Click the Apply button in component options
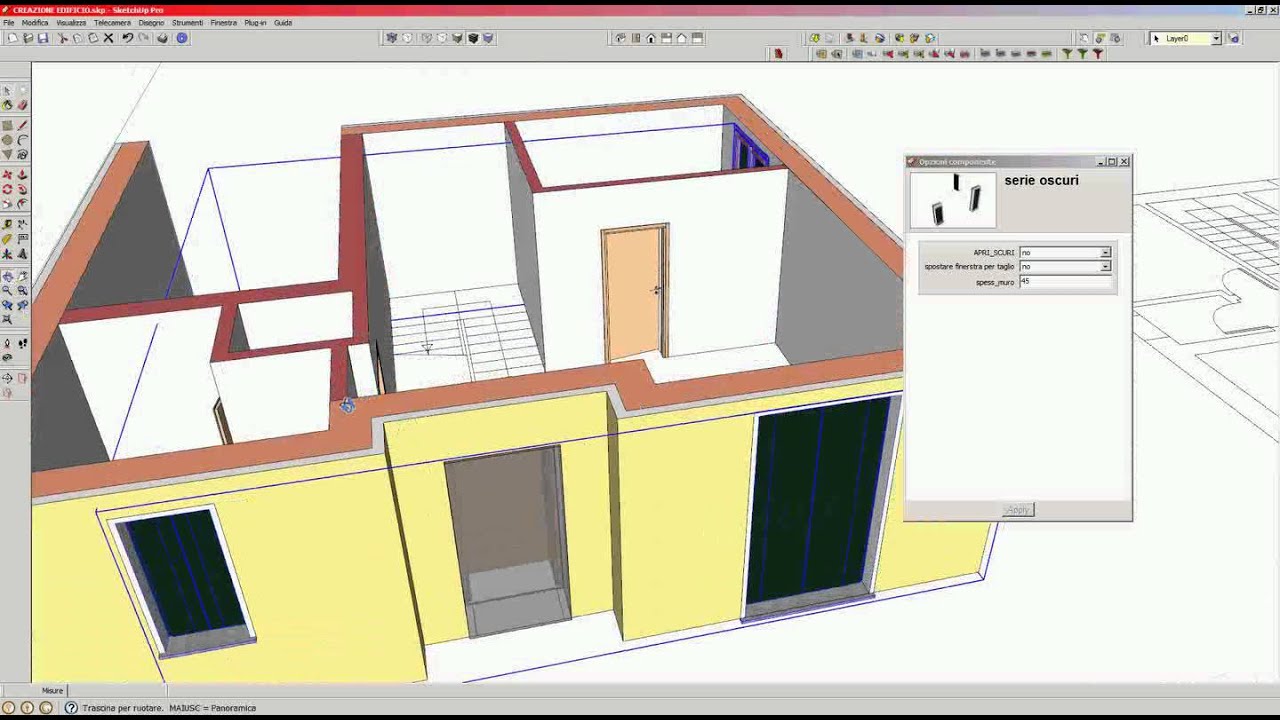Image resolution: width=1280 pixels, height=720 pixels. click(x=1018, y=510)
